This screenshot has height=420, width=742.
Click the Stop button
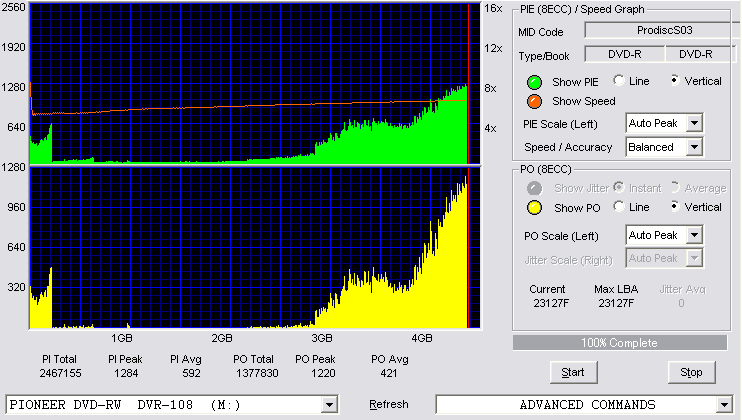tap(691, 373)
